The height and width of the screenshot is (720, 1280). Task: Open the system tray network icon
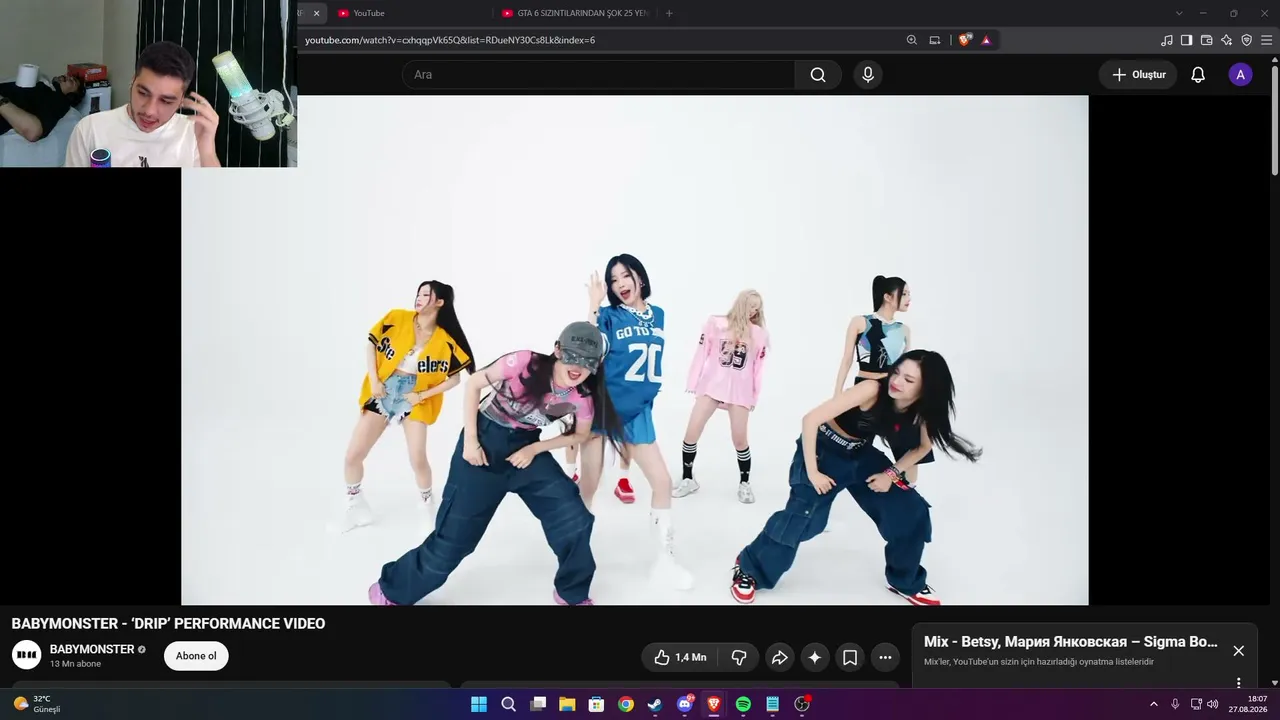1196,704
